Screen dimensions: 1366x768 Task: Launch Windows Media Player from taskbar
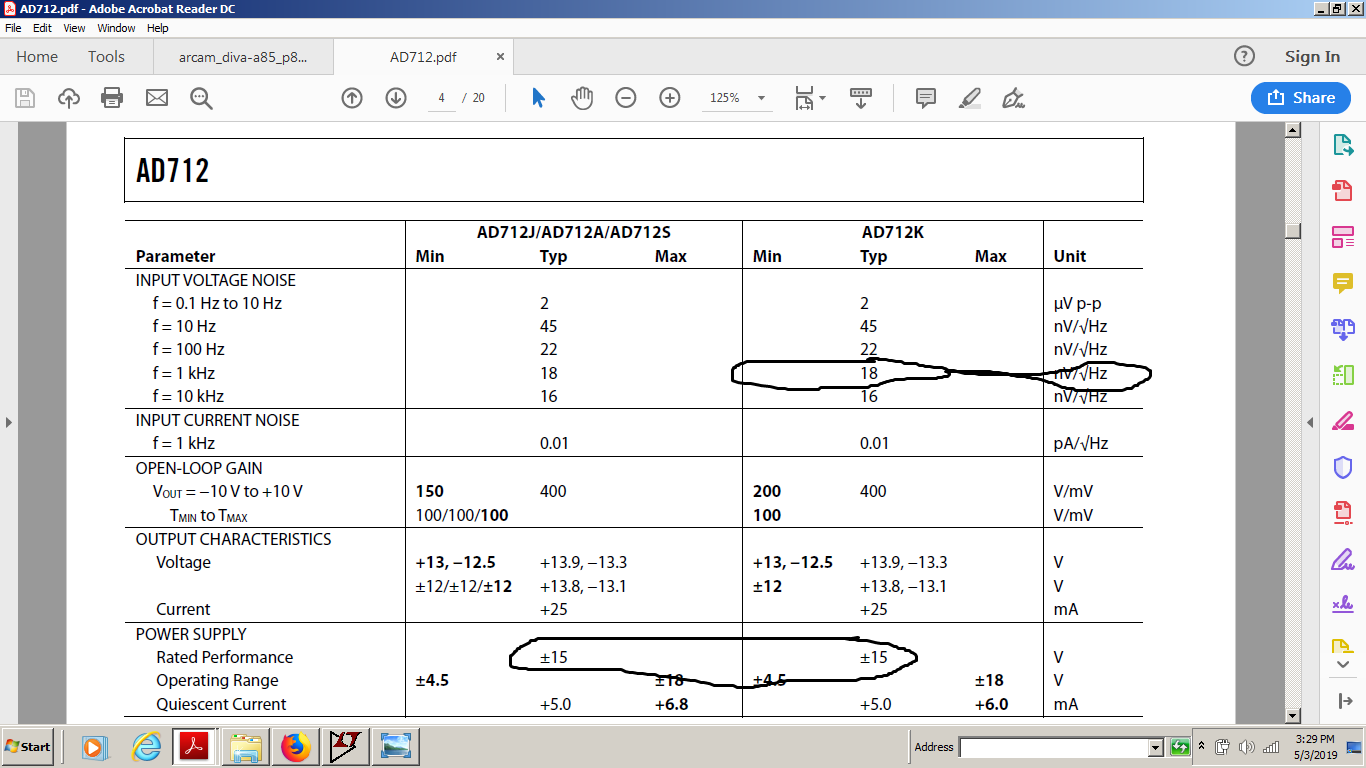(x=94, y=747)
